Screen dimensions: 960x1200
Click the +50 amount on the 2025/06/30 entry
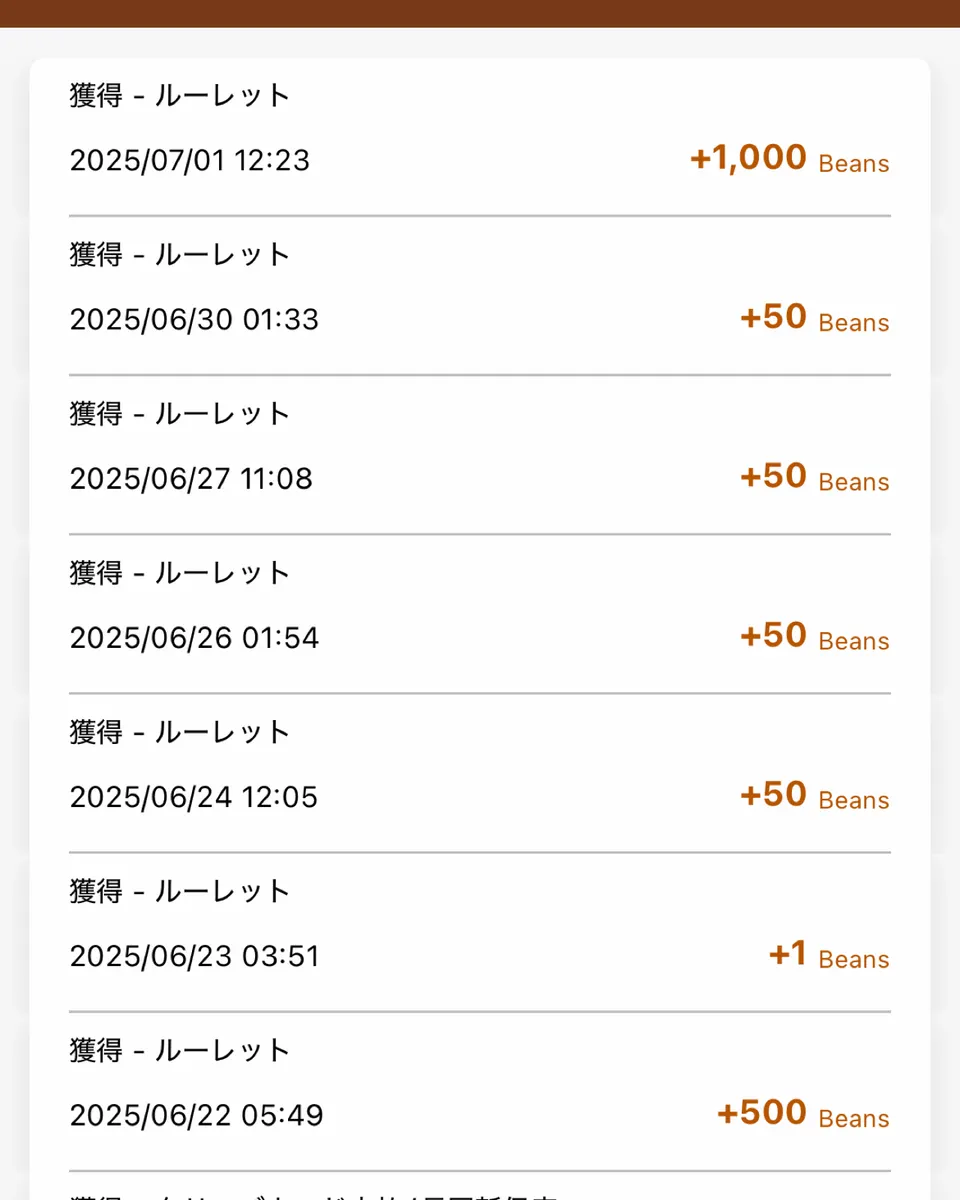coord(773,317)
